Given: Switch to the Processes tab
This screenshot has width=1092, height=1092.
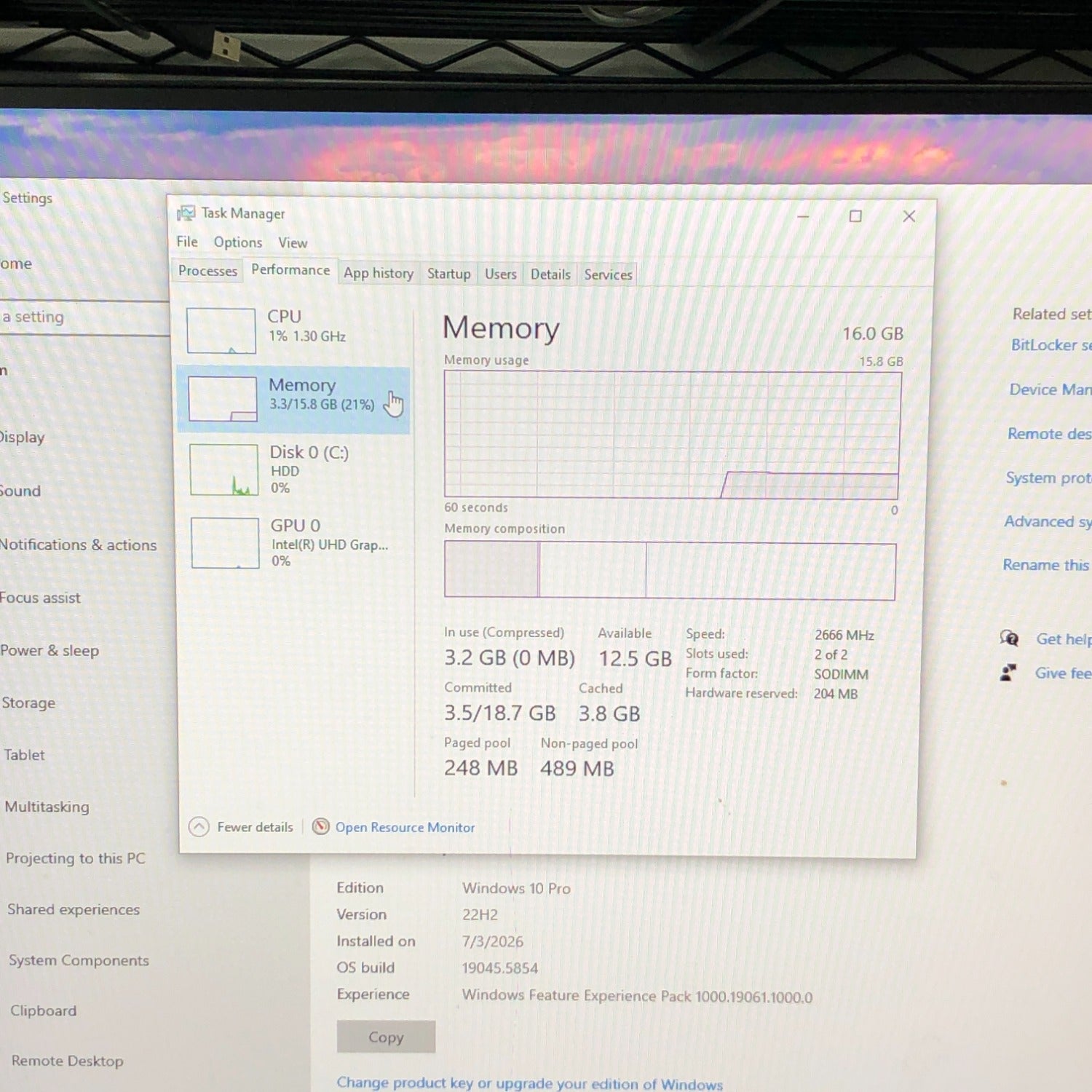Looking at the screenshot, I should tap(207, 271).
